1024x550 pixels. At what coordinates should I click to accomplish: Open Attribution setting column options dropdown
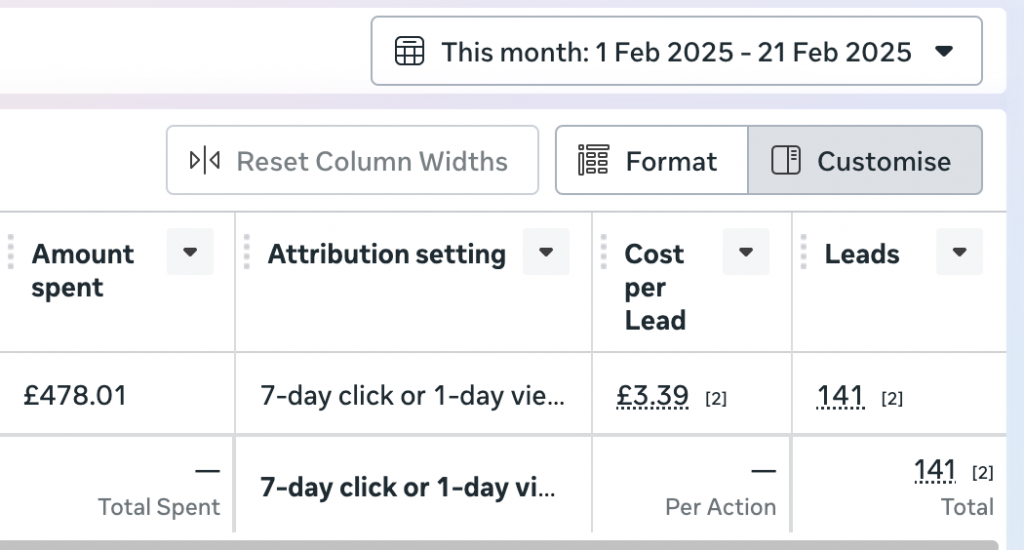pos(546,252)
